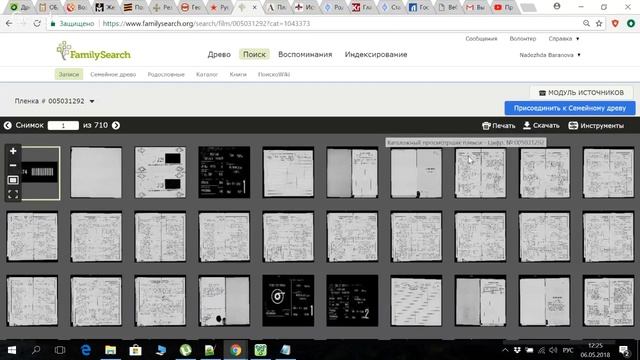The width and height of the screenshot is (640, 360).
Task: Open Microsoft Store taskbar icon
Action: [x=136, y=350]
